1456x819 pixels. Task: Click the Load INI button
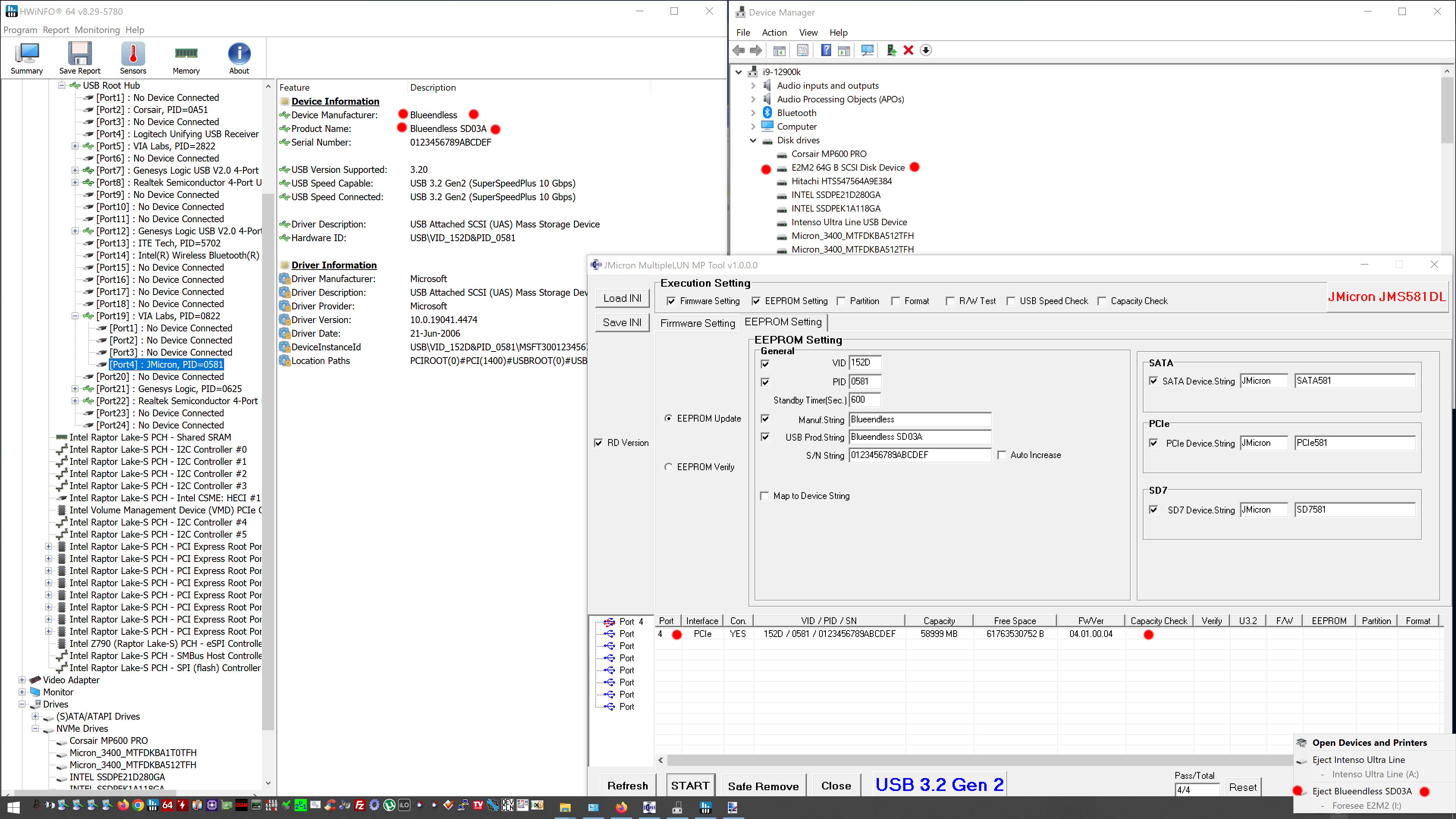coord(622,298)
